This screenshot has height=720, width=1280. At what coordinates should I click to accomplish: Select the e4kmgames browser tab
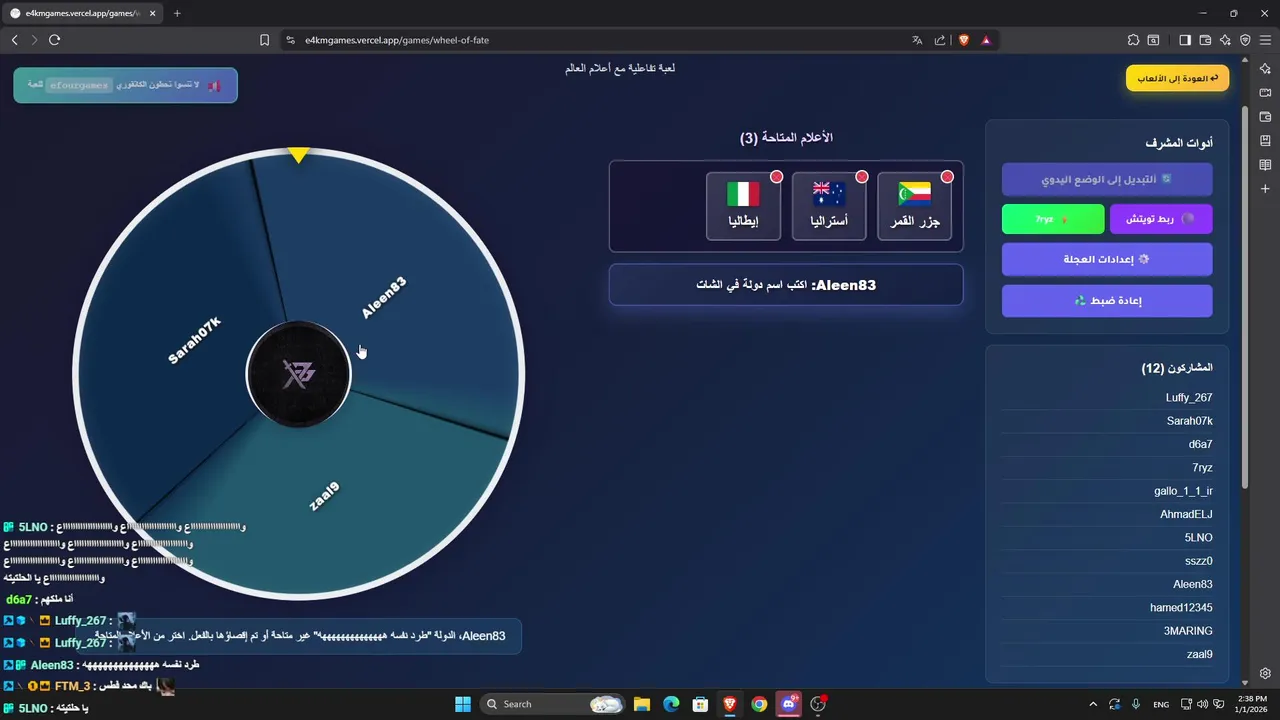click(x=83, y=13)
